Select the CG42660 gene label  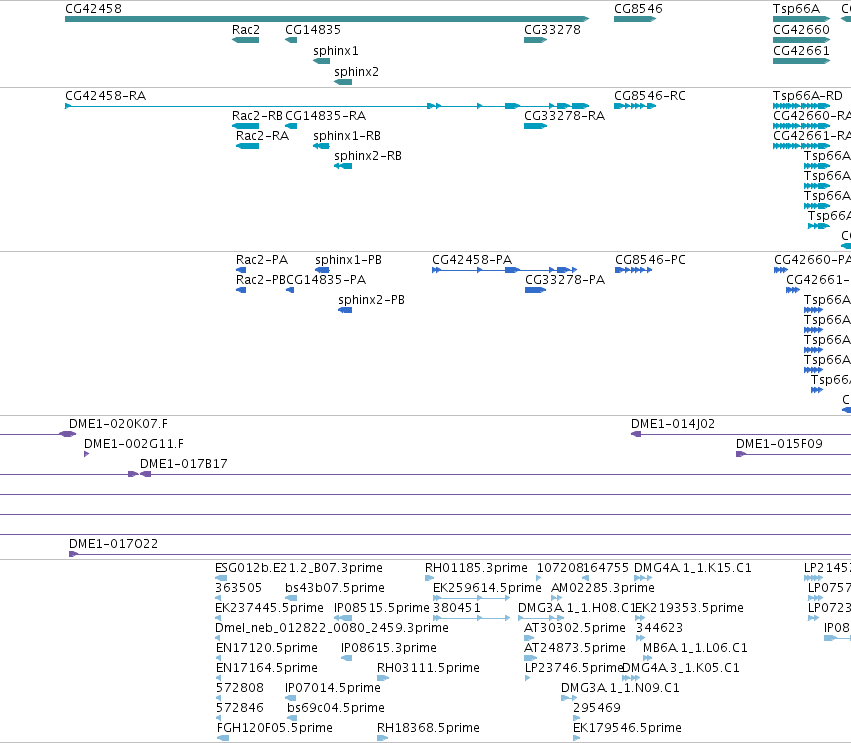pyautogui.click(x=801, y=30)
